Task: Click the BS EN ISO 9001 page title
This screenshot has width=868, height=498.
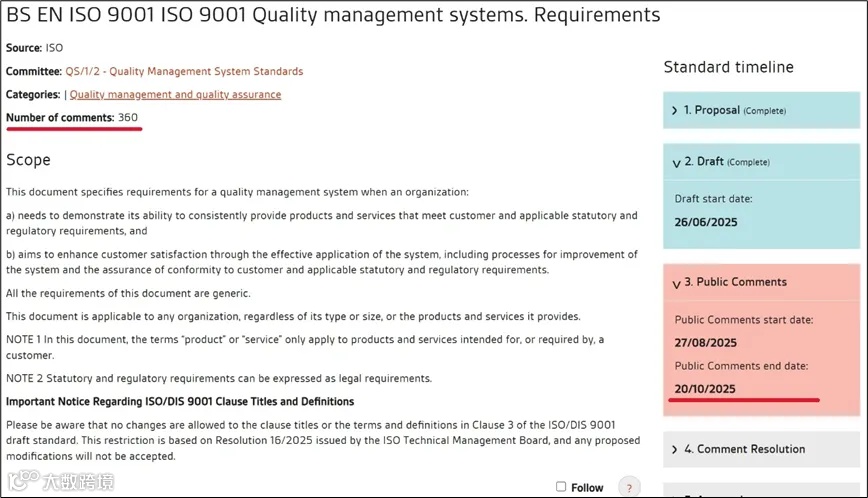Action: [x=333, y=15]
